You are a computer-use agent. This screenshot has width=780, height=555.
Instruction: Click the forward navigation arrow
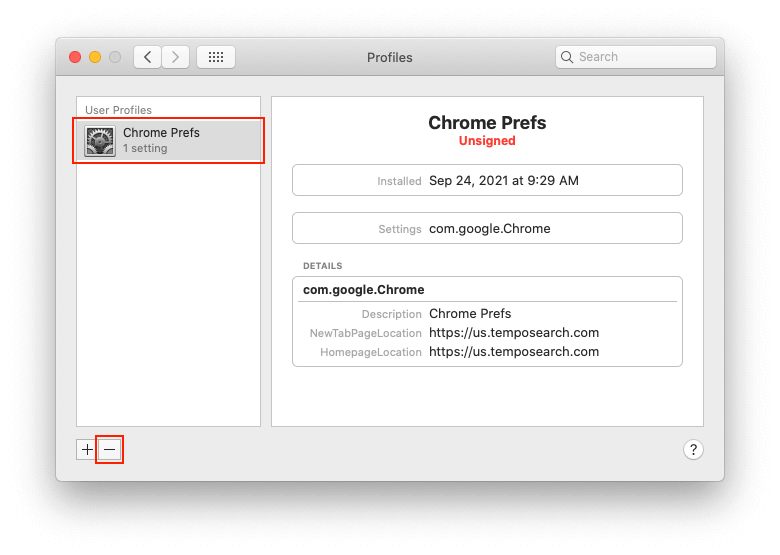(175, 57)
